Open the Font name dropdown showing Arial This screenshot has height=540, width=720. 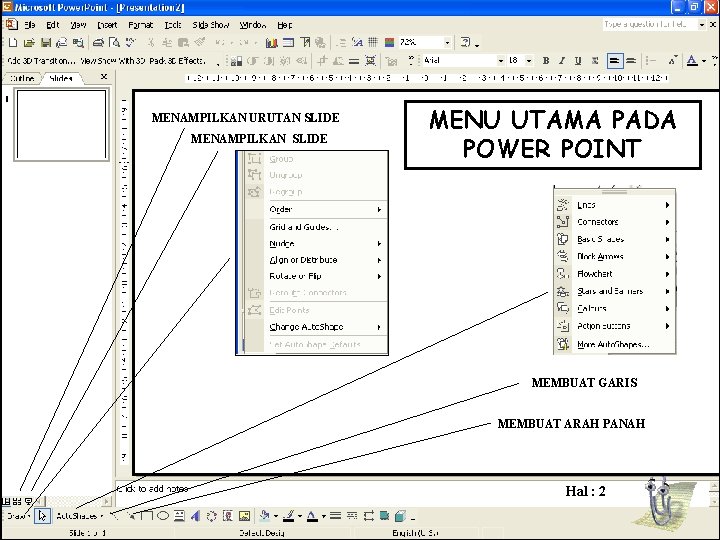point(501,61)
